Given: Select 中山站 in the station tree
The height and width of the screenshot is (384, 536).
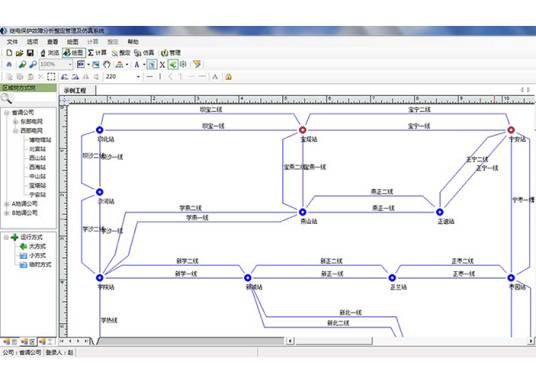Looking at the screenshot, I should coord(37,176).
